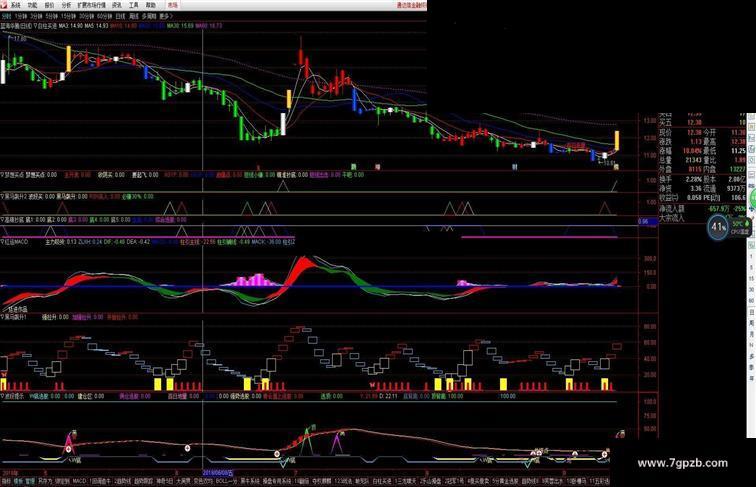Open the 模板 tab at bottom

(18, 481)
